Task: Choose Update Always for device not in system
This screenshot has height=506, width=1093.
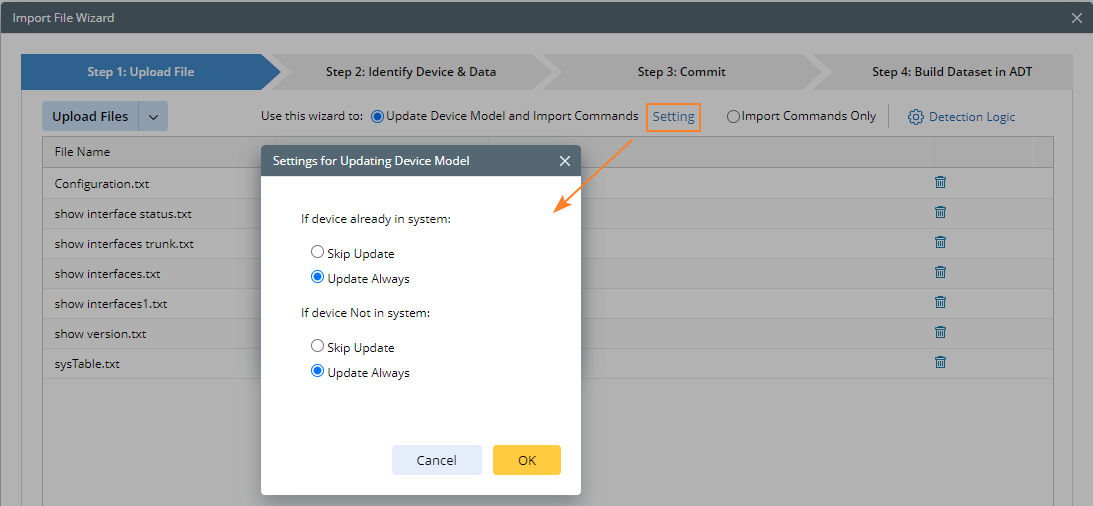Action: pyautogui.click(x=318, y=371)
